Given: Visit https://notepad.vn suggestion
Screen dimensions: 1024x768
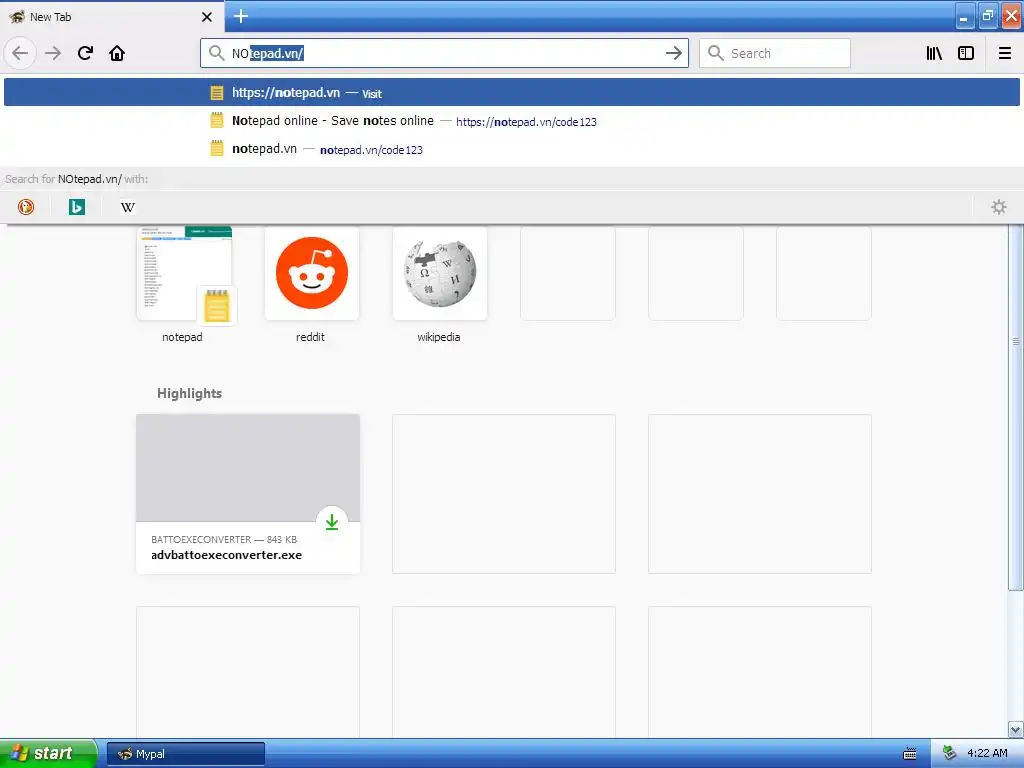Looking at the screenshot, I should click(511, 93).
